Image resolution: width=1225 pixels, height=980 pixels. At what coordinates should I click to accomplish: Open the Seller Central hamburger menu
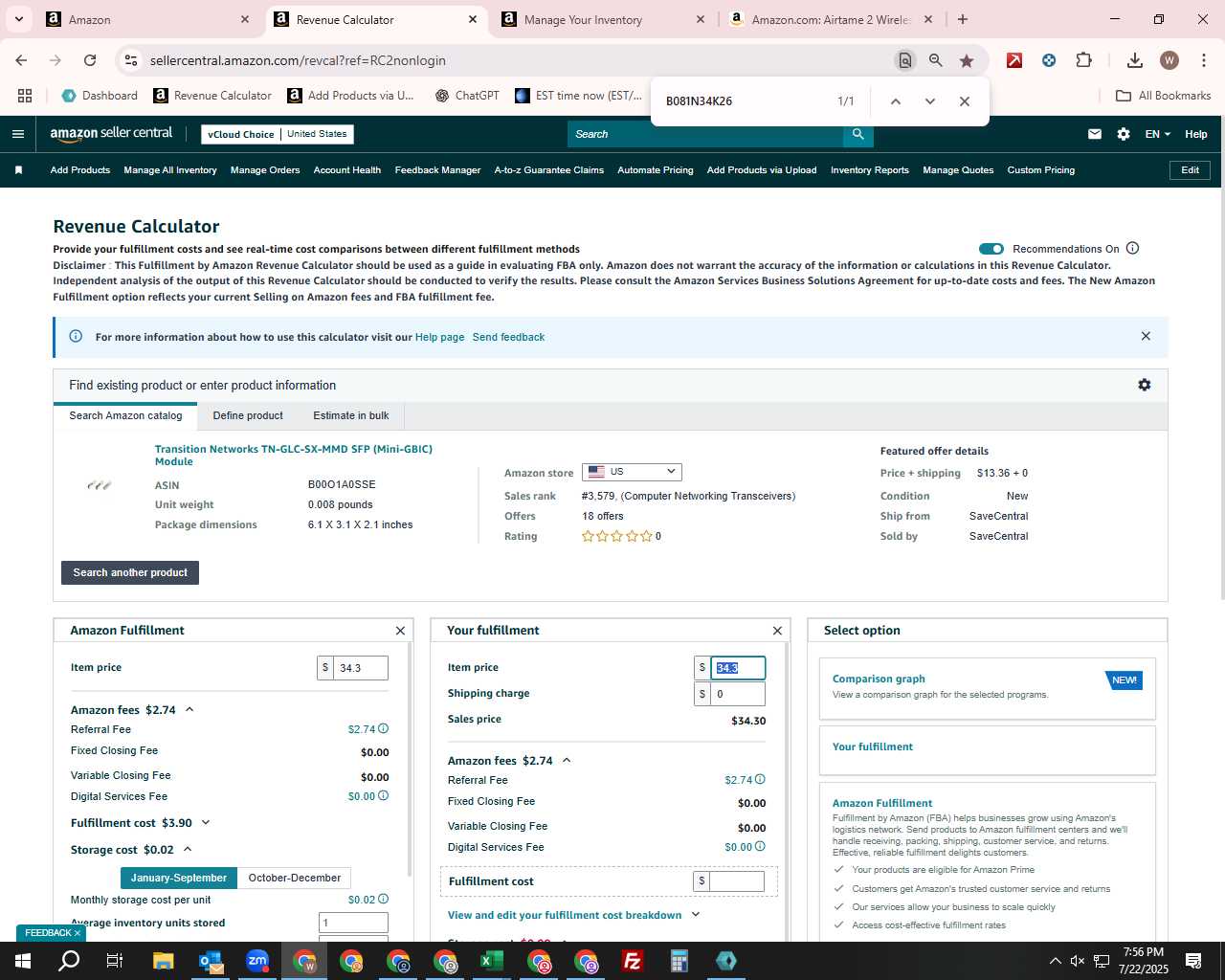(17, 134)
